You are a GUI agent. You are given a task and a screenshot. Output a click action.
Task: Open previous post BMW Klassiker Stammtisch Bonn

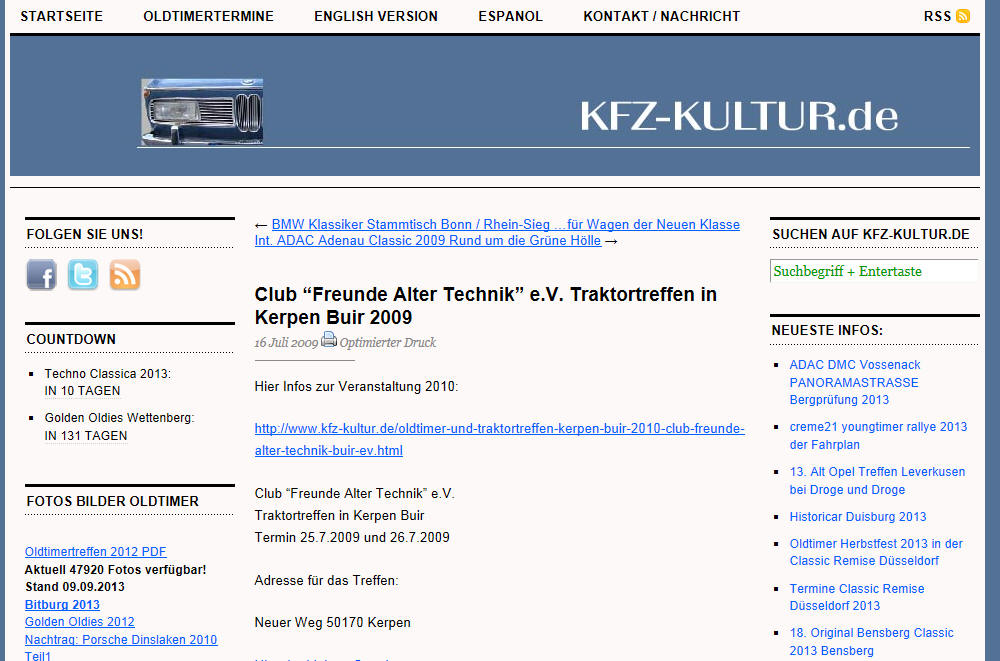point(506,225)
